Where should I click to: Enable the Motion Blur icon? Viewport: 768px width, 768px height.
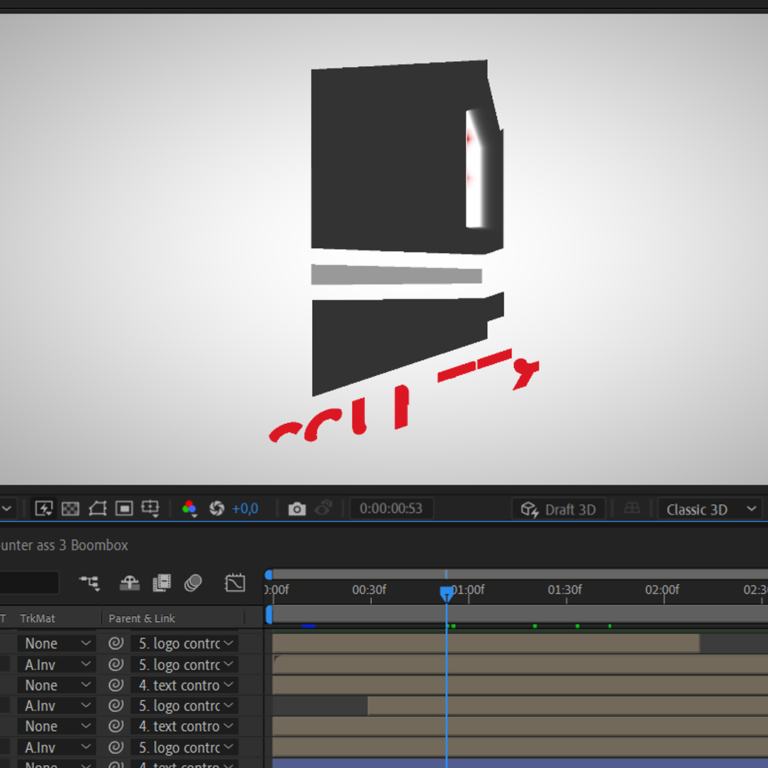(x=193, y=583)
